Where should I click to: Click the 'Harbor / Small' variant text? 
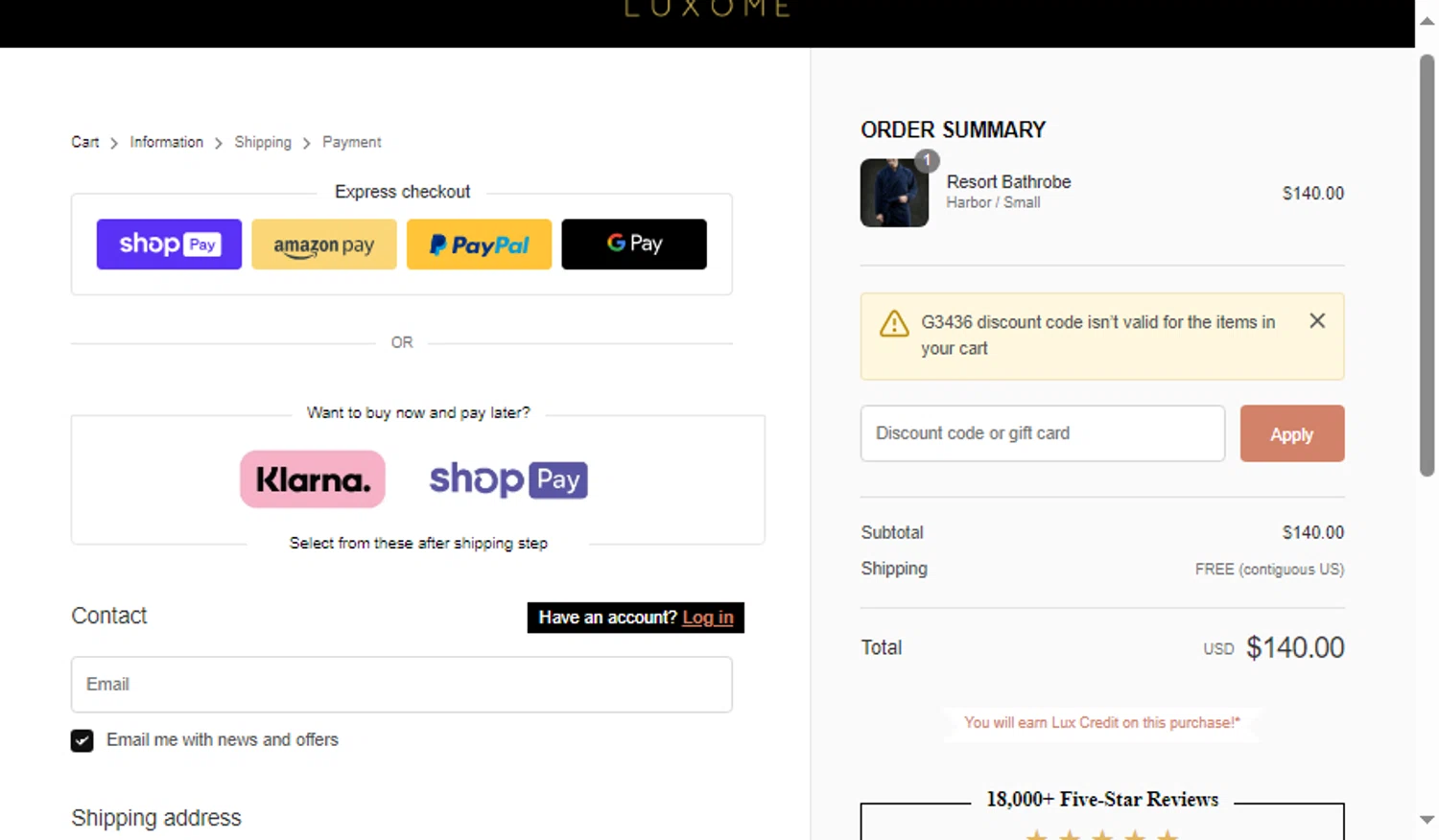point(993,202)
